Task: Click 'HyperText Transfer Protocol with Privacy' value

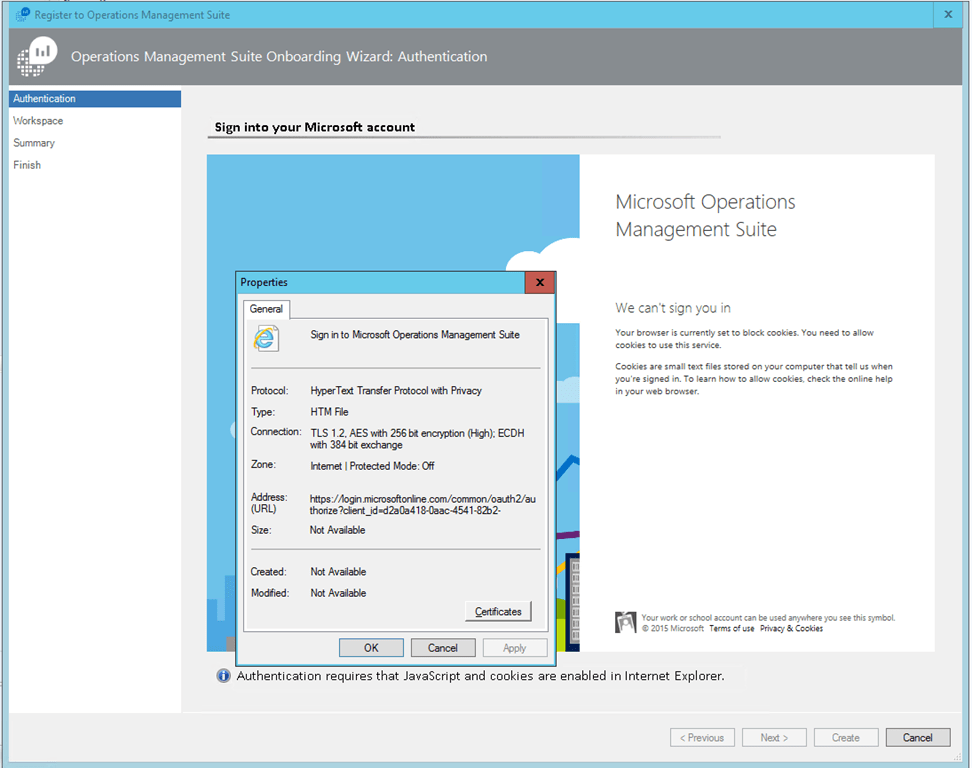Action: 396,391
